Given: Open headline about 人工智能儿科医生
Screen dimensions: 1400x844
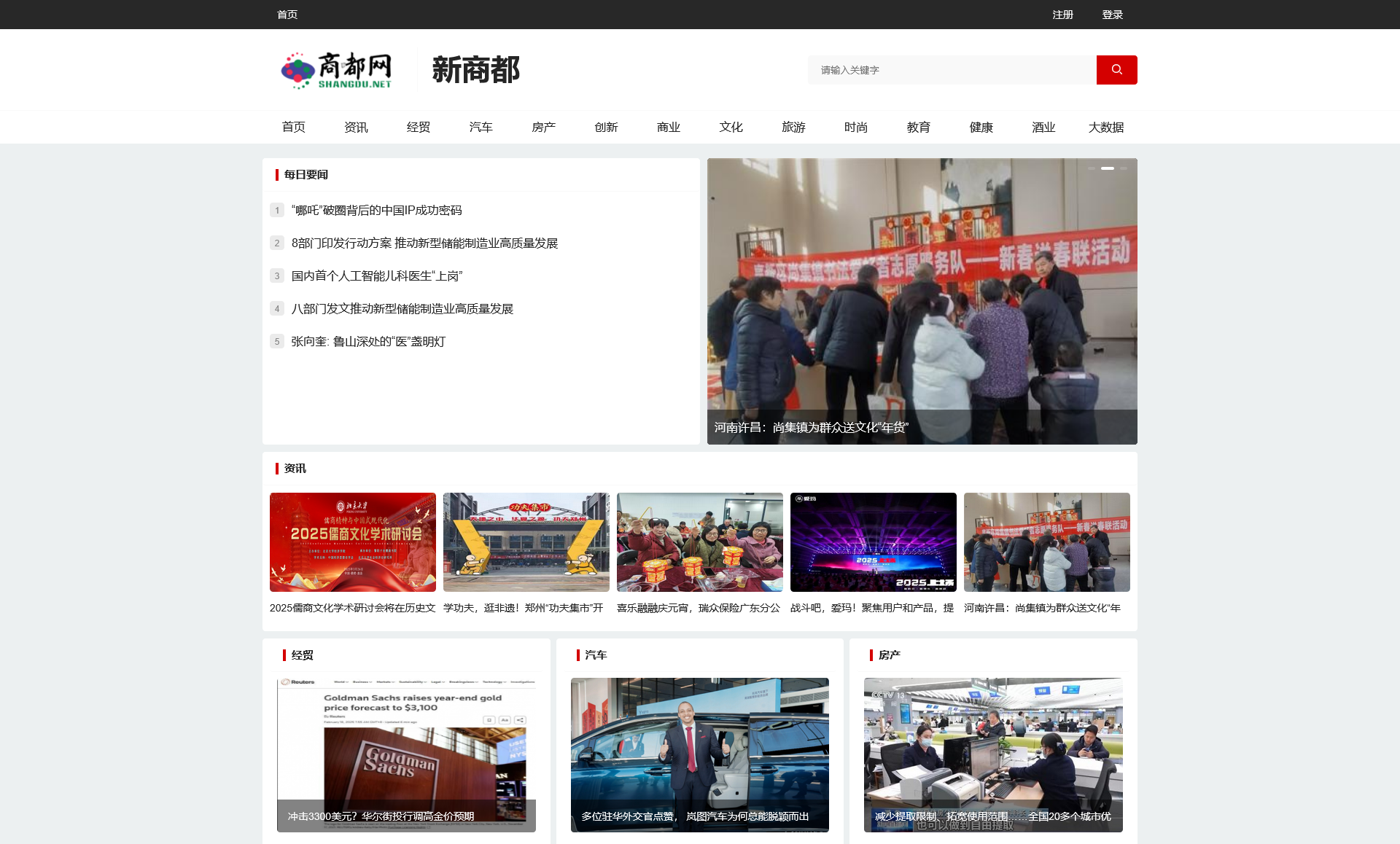Looking at the screenshot, I should 376,276.
